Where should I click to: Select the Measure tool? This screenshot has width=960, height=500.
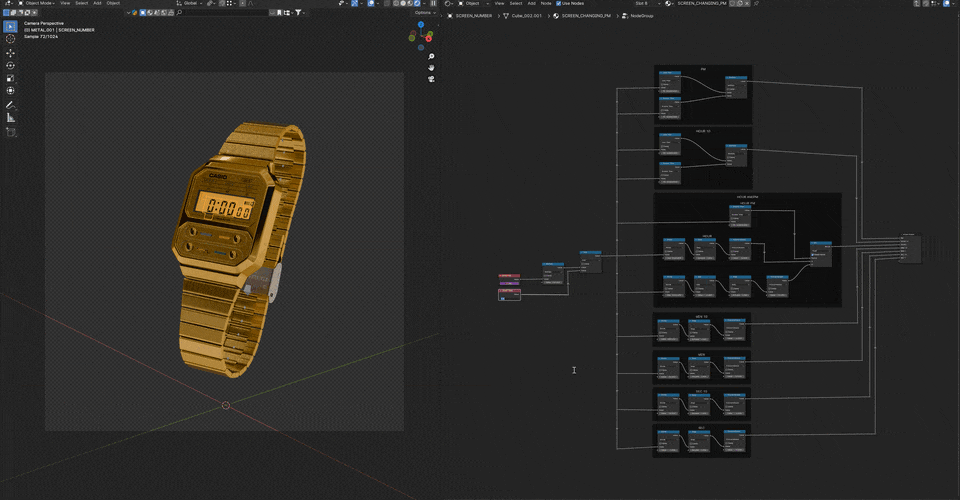pos(11,117)
